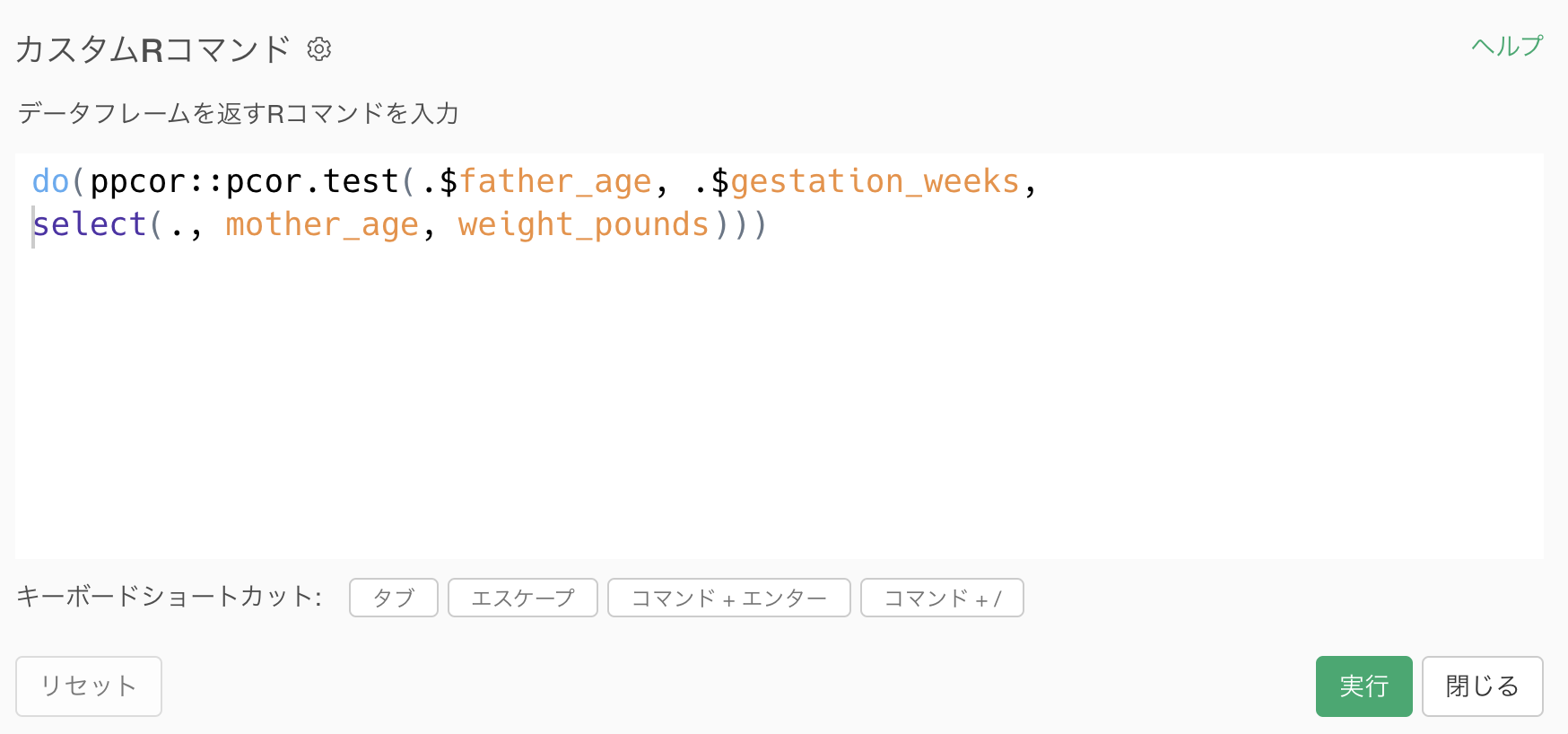The image size is (1568, 734).
Task: Place cursor on father_age in code
Action: click(555, 182)
